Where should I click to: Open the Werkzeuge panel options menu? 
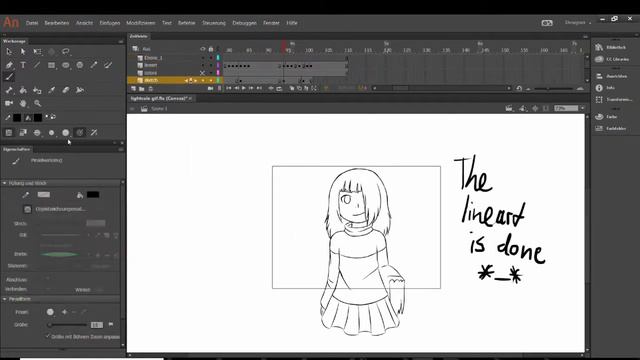[x=121, y=41]
